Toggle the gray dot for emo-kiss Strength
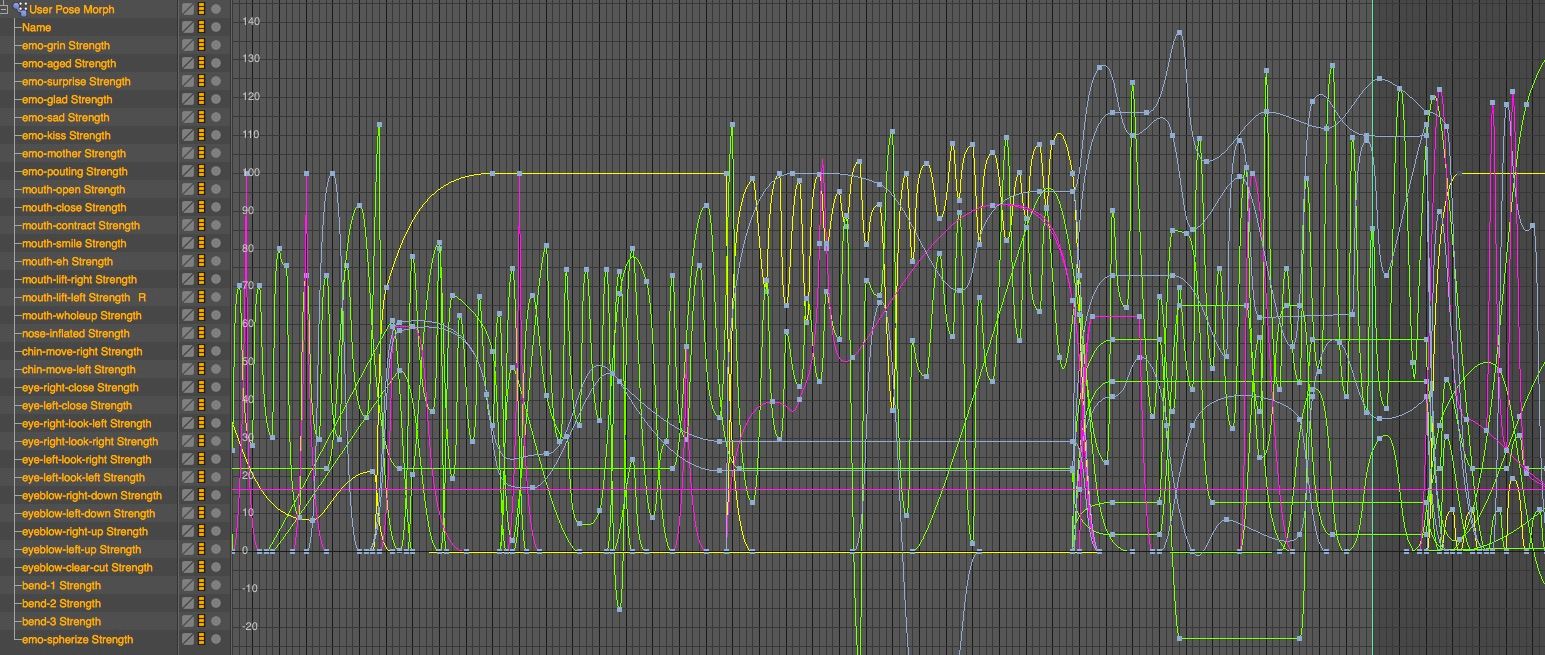 coord(215,135)
